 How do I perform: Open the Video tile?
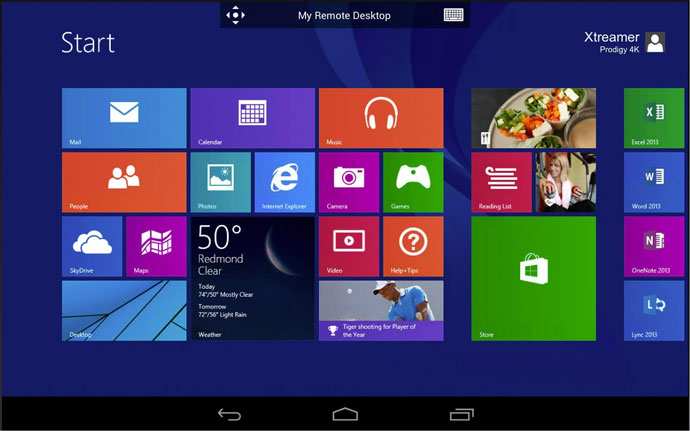pyautogui.click(x=349, y=247)
